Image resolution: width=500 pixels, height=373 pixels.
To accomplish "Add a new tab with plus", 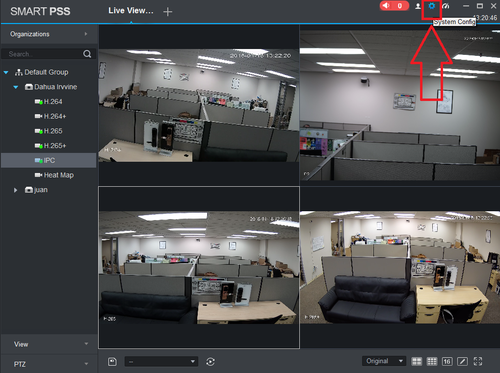I will click(x=168, y=12).
